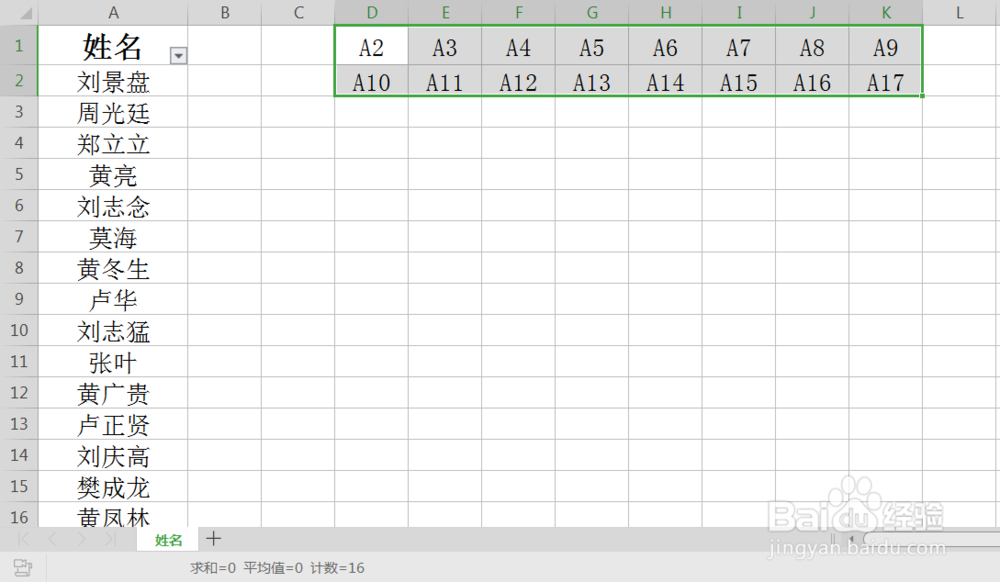Image resolution: width=1000 pixels, height=582 pixels.
Task: Click the cell showing A3
Action: click(x=445, y=47)
